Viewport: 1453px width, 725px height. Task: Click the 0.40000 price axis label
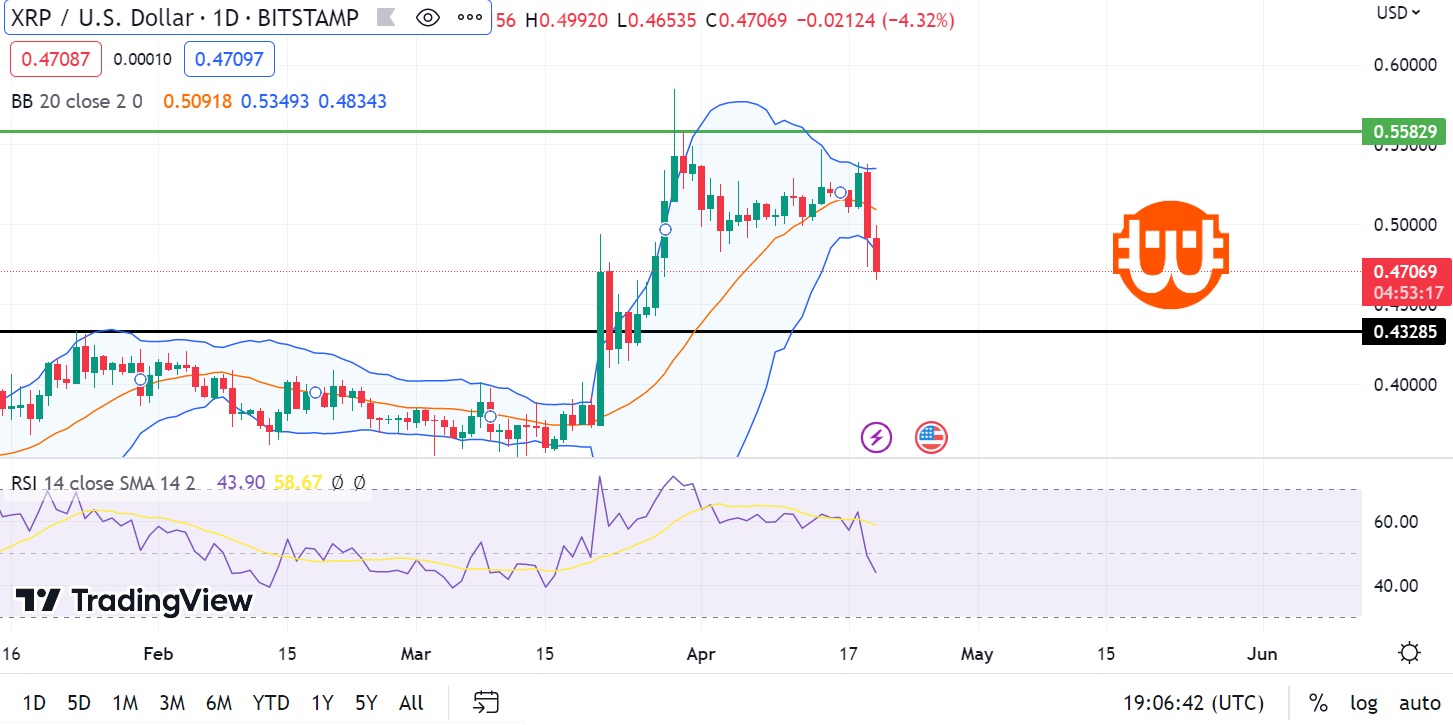1406,384
